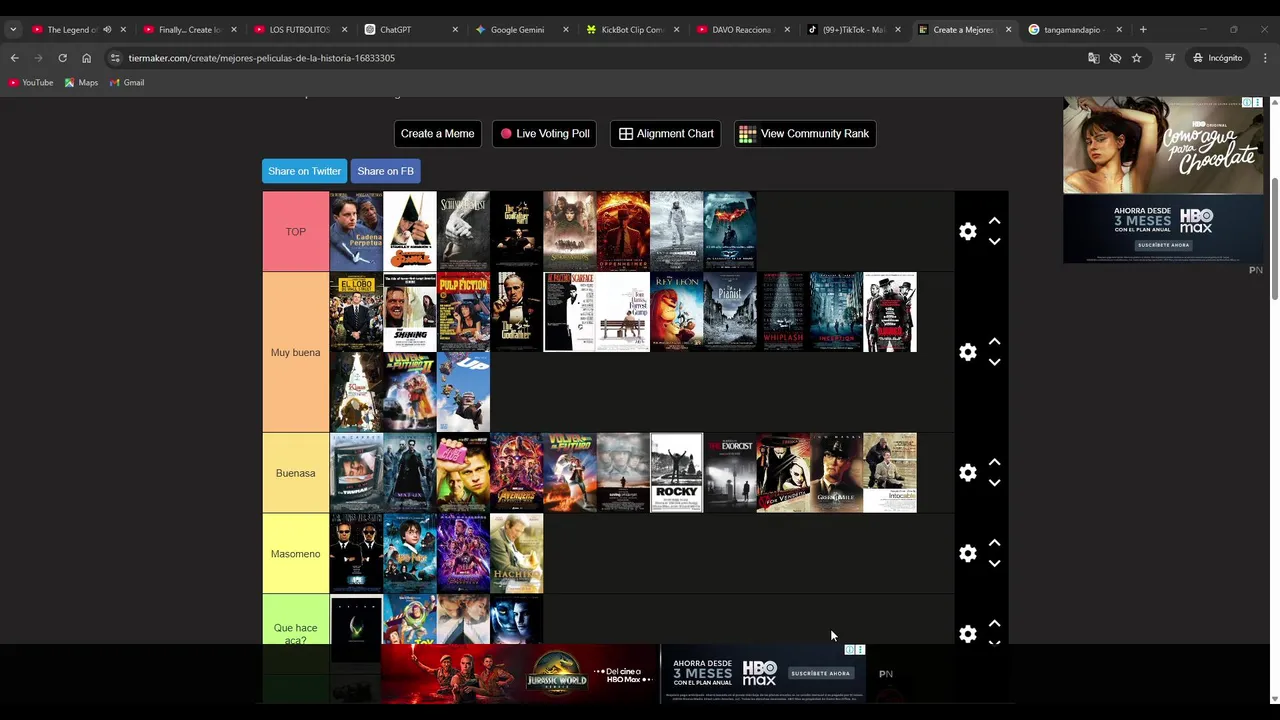
Task: Open the Incognito profile indicator
Action: tap(1217, 58)
